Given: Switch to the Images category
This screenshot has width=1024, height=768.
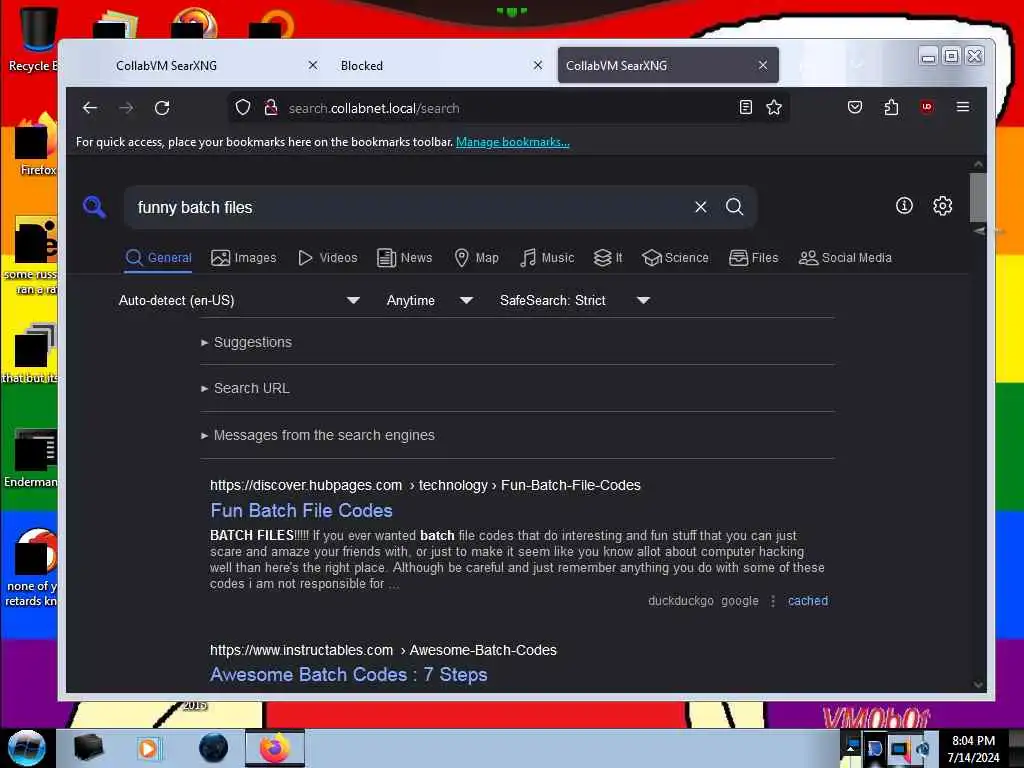Looking at the screenshot, I should (x=244, y=258).
